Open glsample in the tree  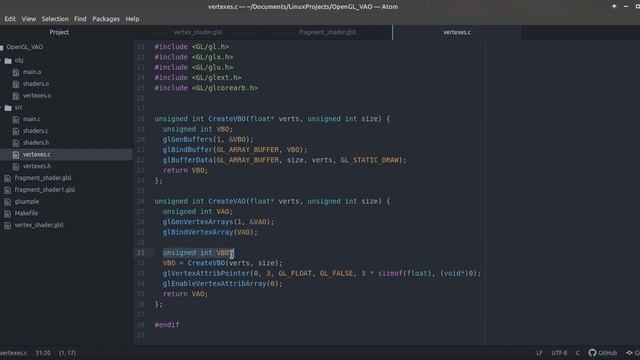(x=27, y=202)
